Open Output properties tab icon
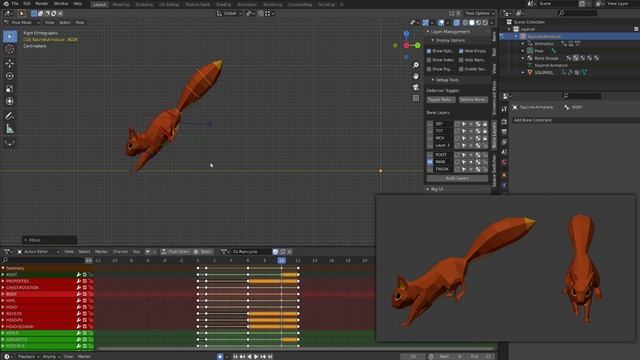640x360 pixels. [x=504, y=132]
